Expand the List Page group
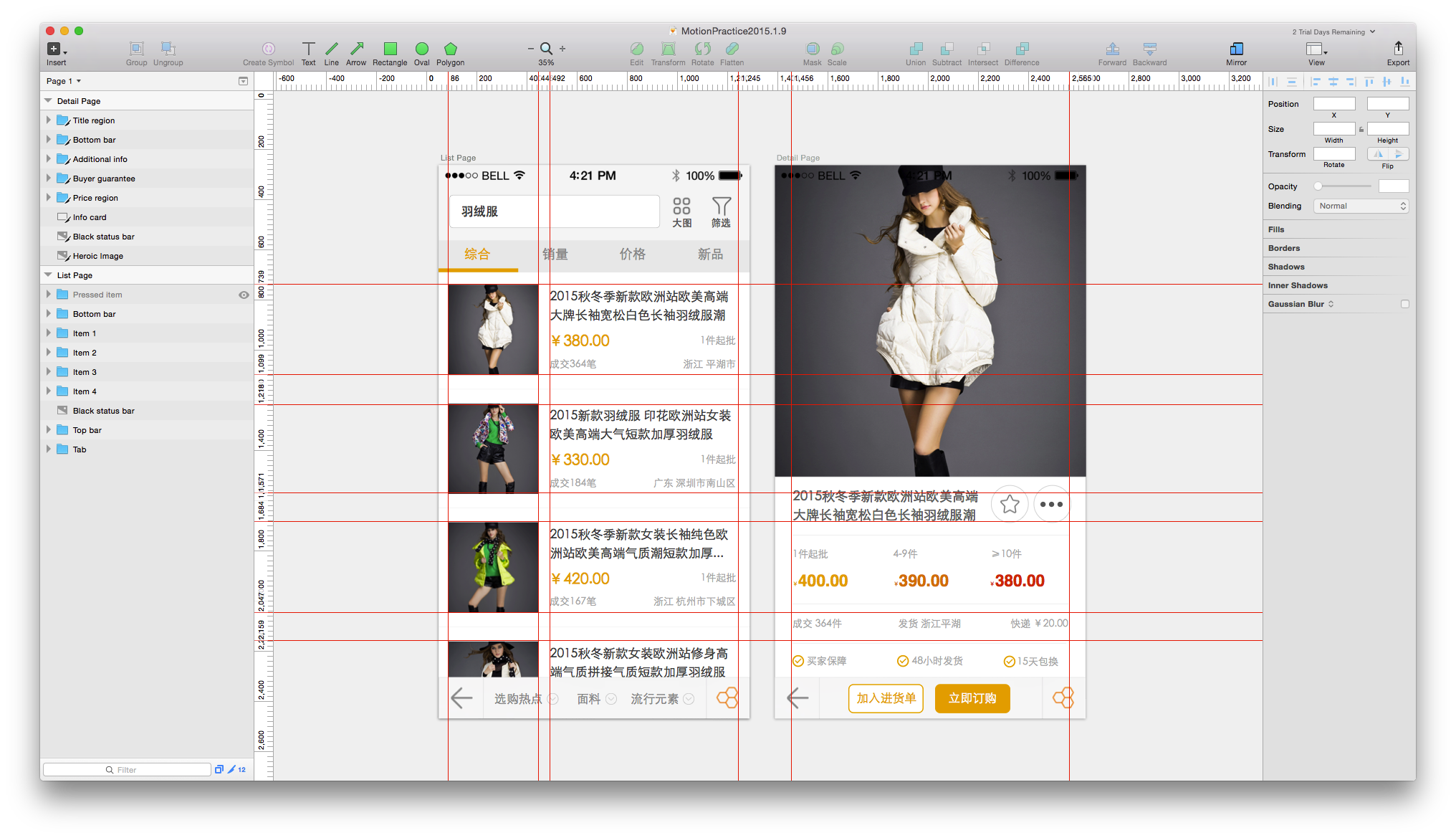1456x838 pixels. pos(49,275)
